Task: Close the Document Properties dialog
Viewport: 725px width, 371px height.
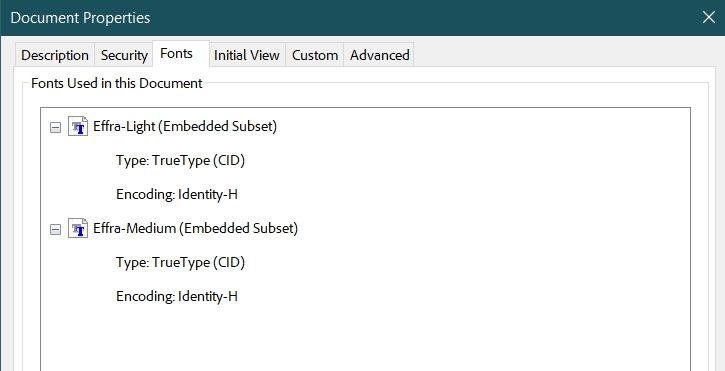Action: click(708, 18)
